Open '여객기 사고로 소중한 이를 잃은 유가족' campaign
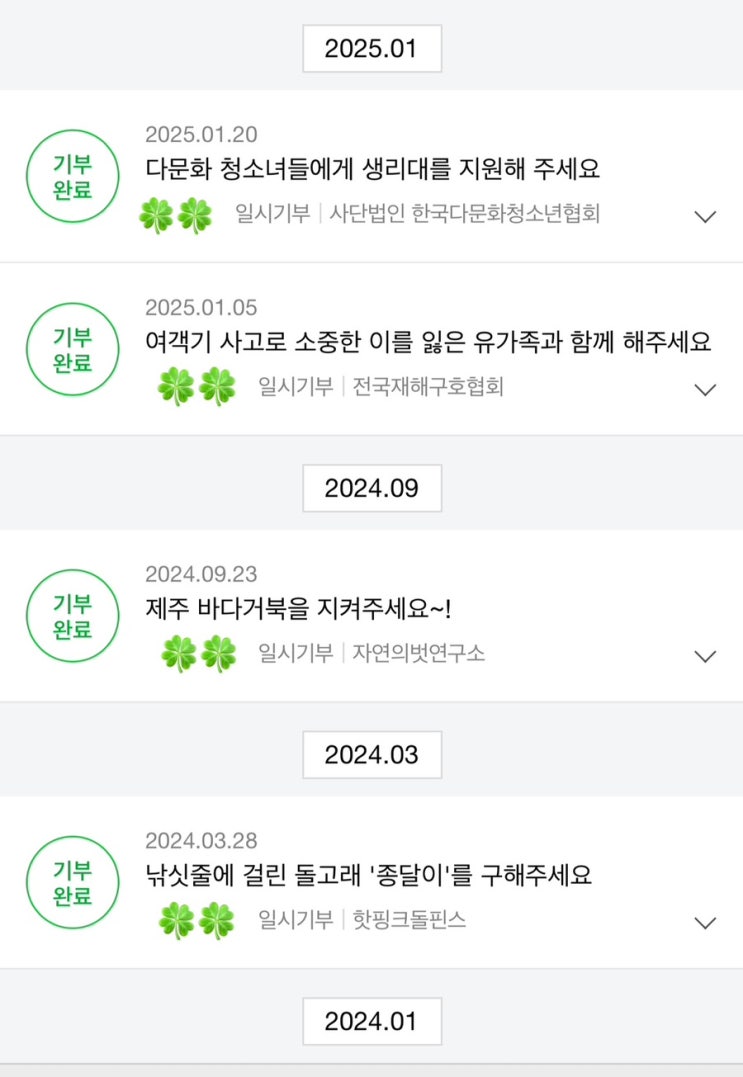Screen dimensions: 743x1077 coord(428,342)
